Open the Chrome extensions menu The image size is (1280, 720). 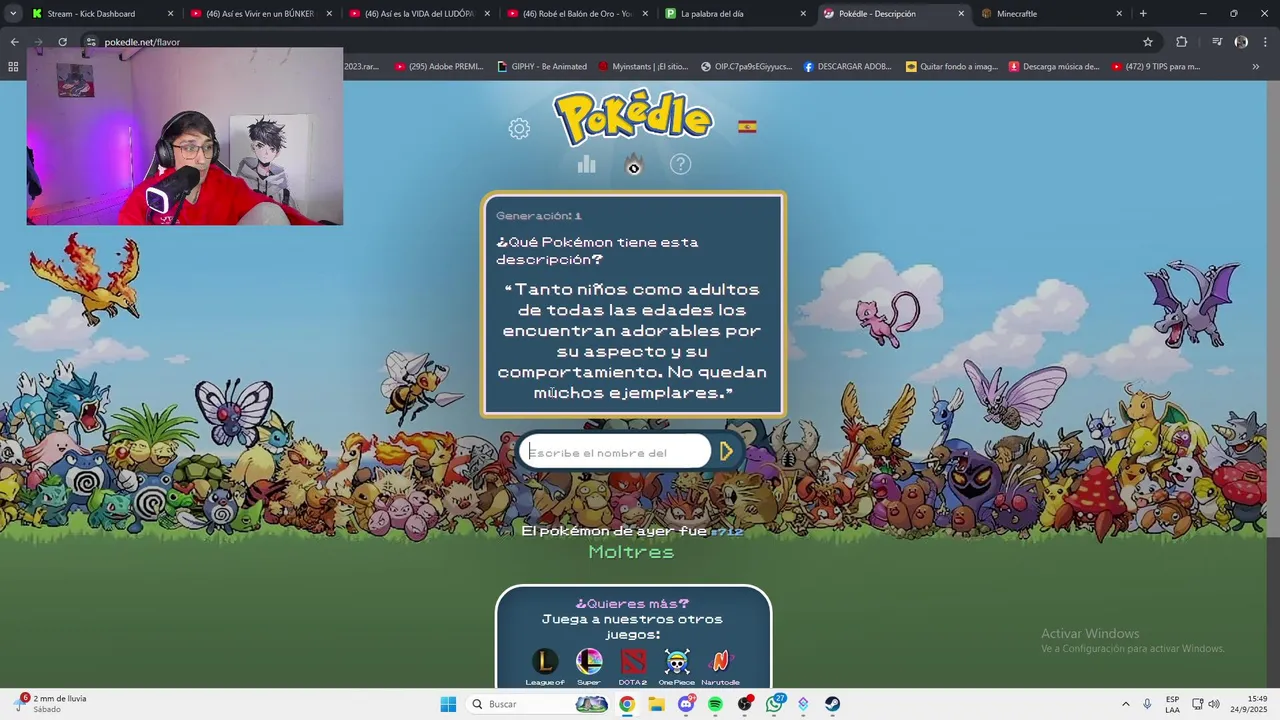[x=1181, y=42]
